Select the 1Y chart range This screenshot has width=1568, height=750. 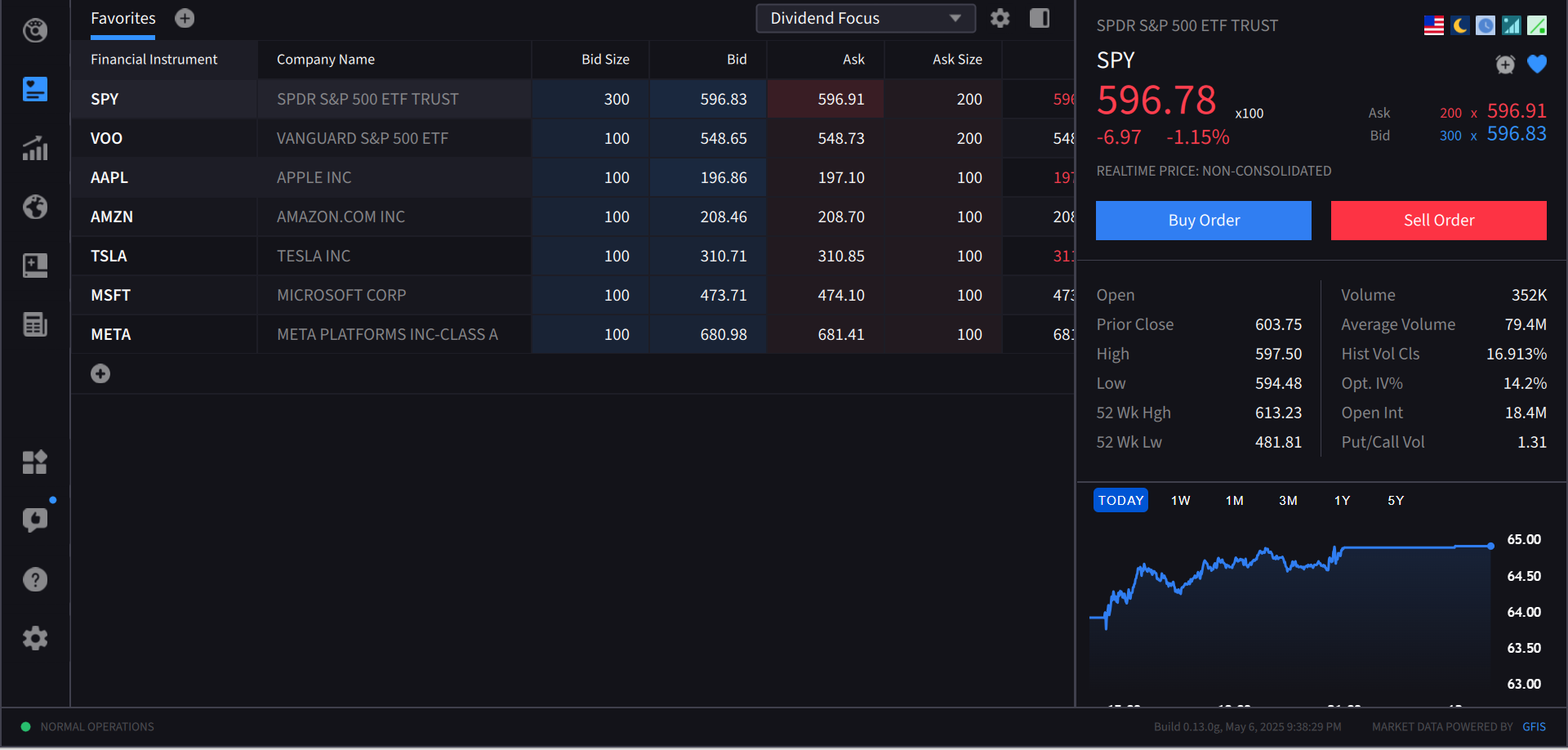1343,500
